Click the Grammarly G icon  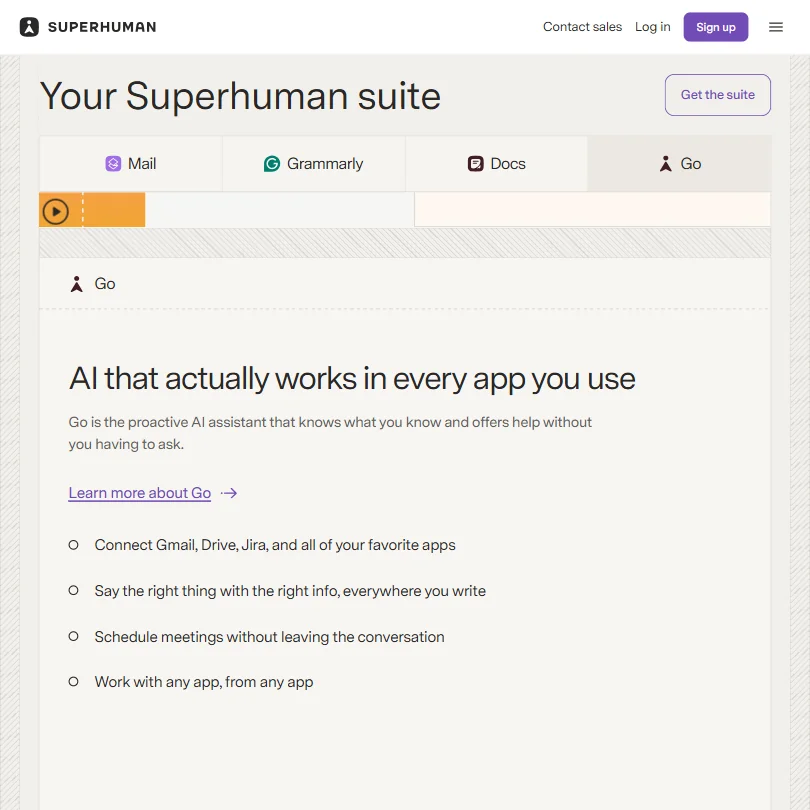(272, 164)
